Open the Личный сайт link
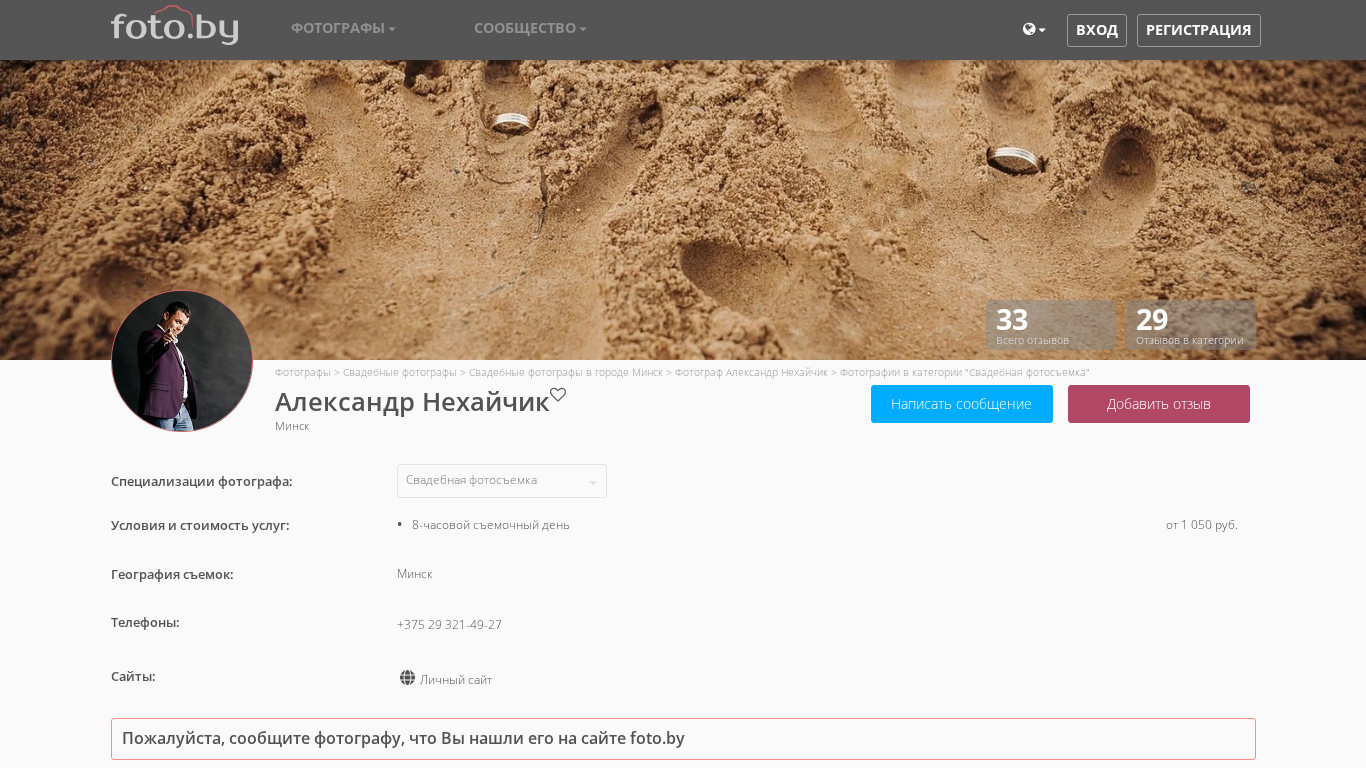Viewport: 1366px width, 768px height. (x=456, y=680)
